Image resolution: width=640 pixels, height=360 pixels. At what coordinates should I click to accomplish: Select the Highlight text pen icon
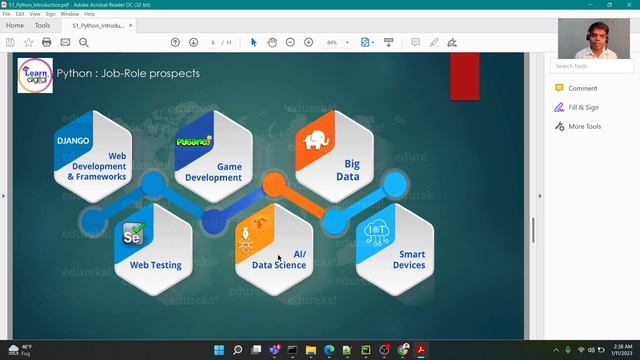433,42
